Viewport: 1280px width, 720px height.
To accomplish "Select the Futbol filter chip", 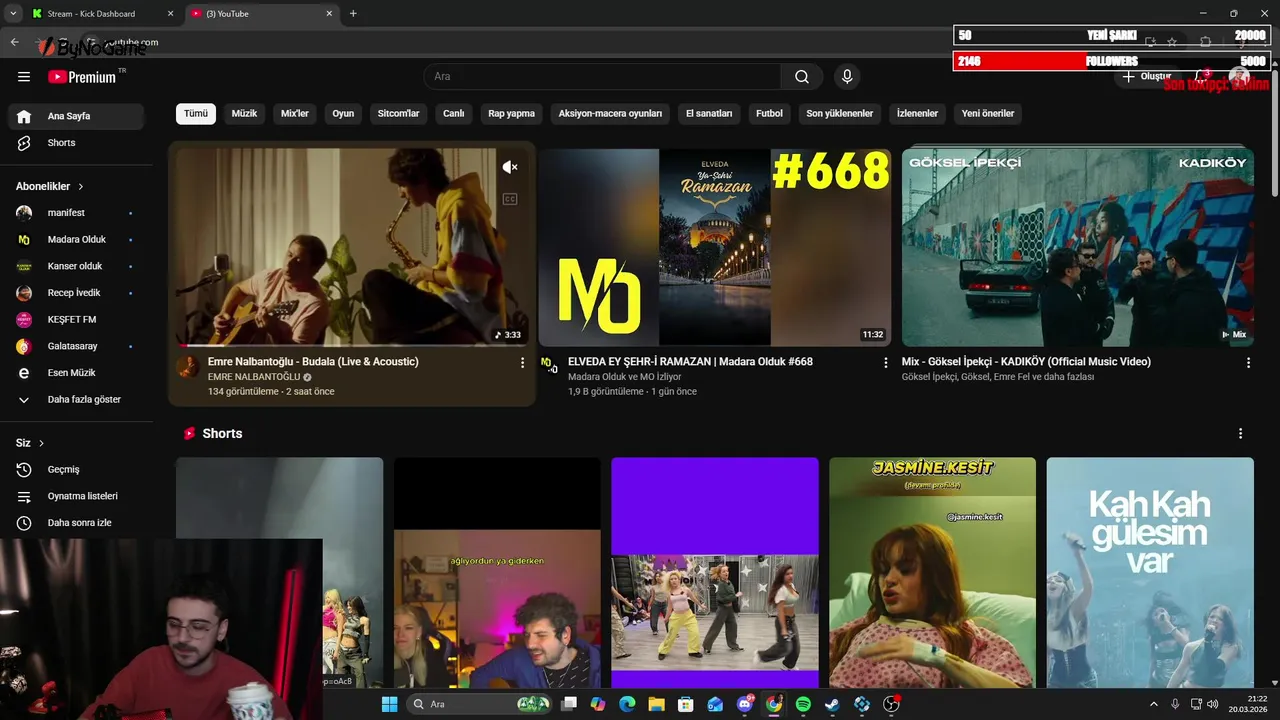I will point(769,114).
